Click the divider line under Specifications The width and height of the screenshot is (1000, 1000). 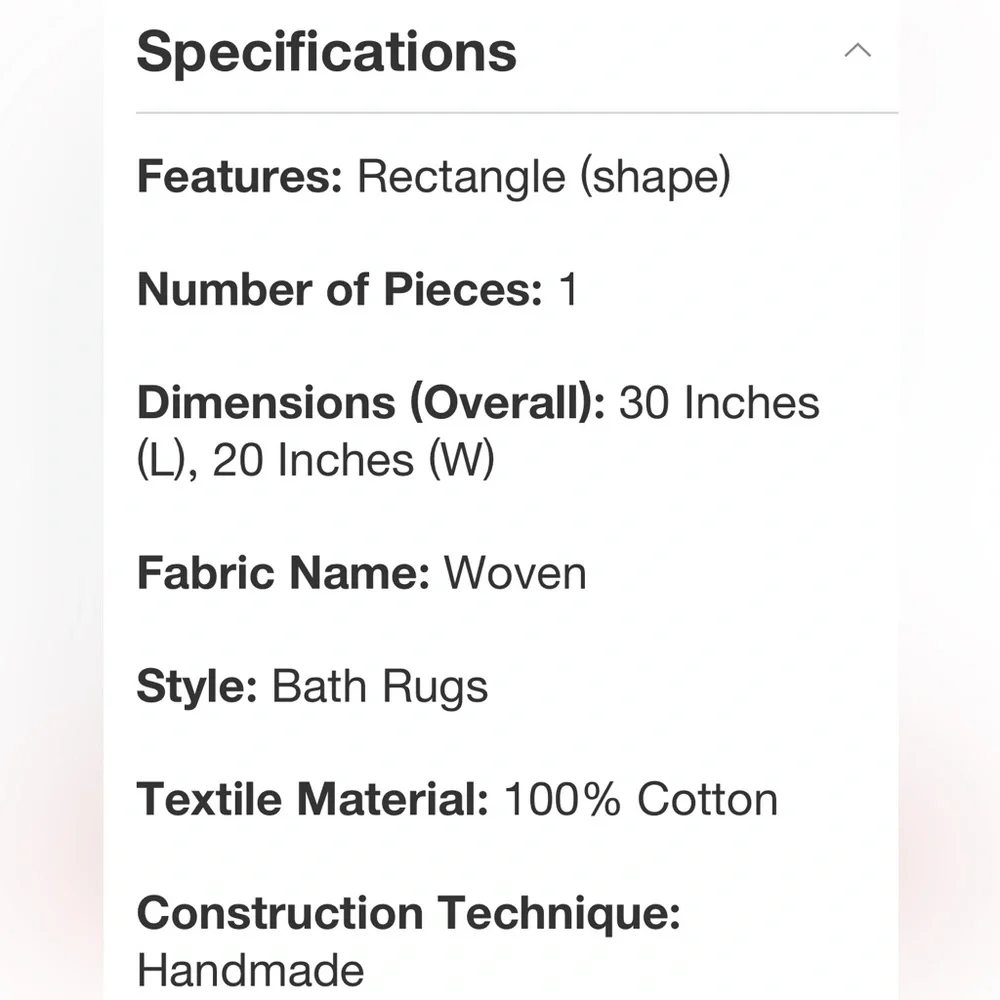tap(517, 113)
